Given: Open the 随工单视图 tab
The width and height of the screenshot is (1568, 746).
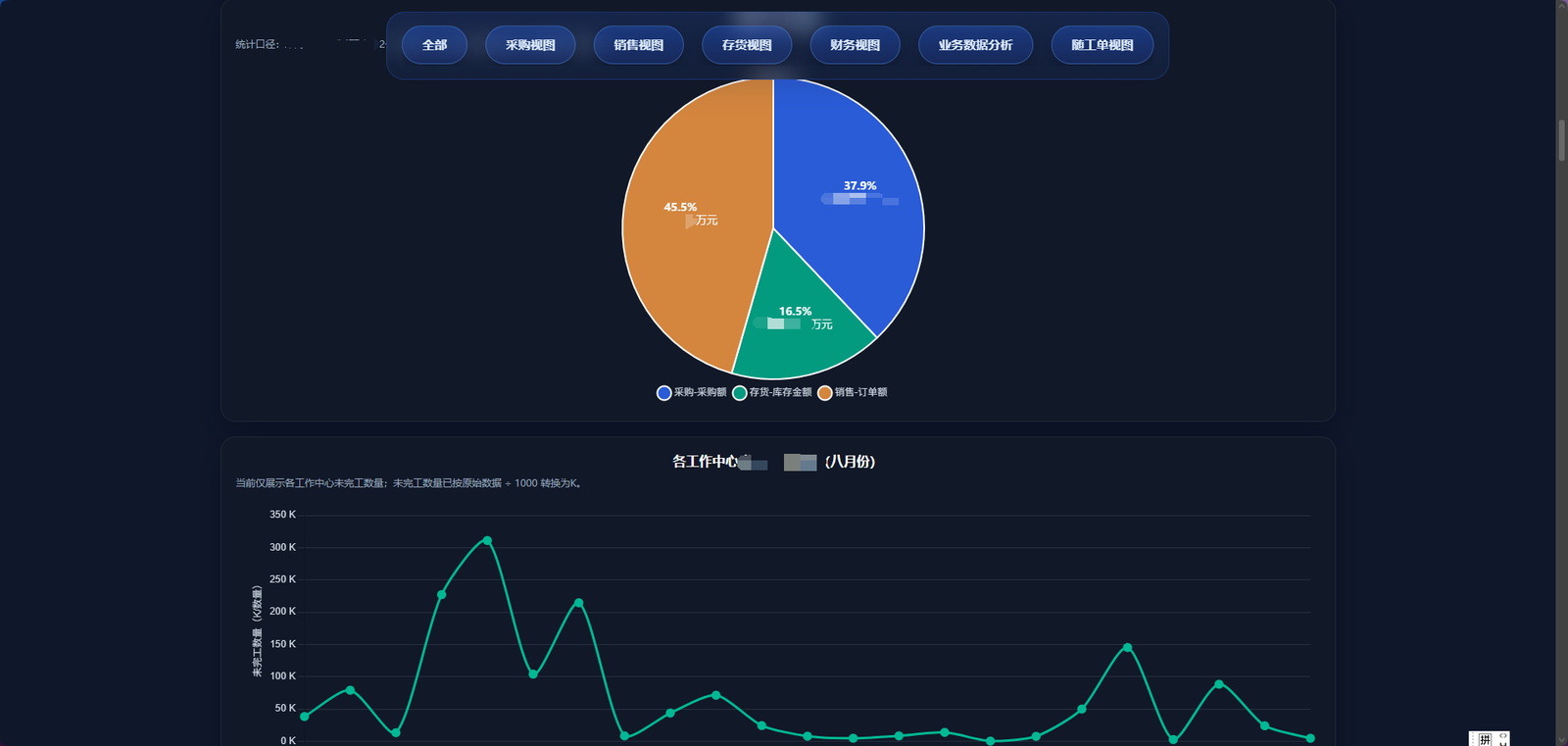Looking at the screenshot, I should pos(1102,45).
